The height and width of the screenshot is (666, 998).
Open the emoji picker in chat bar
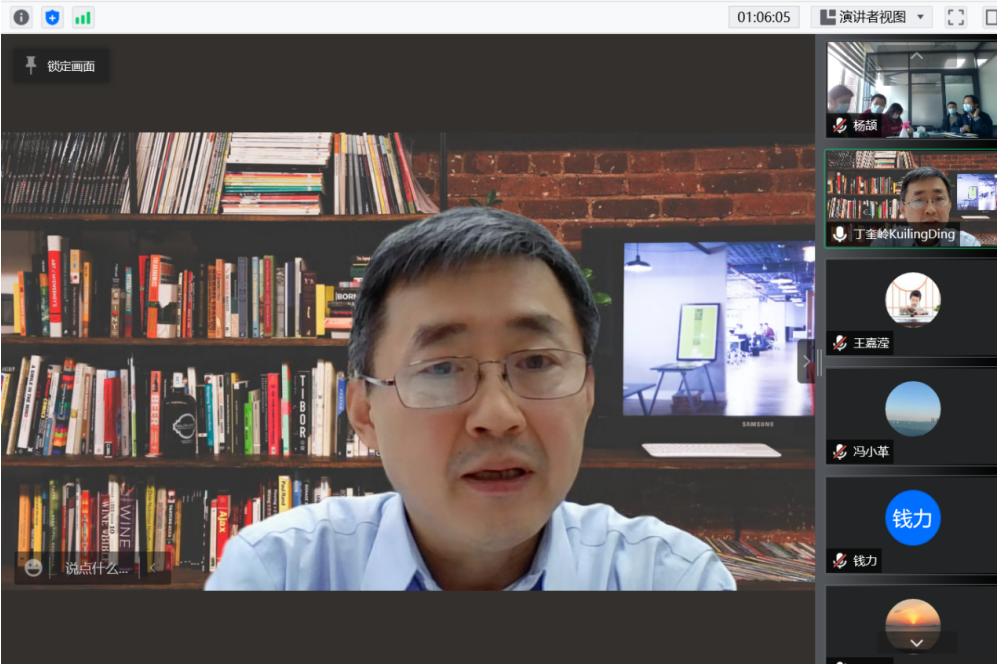click(33, 567)
